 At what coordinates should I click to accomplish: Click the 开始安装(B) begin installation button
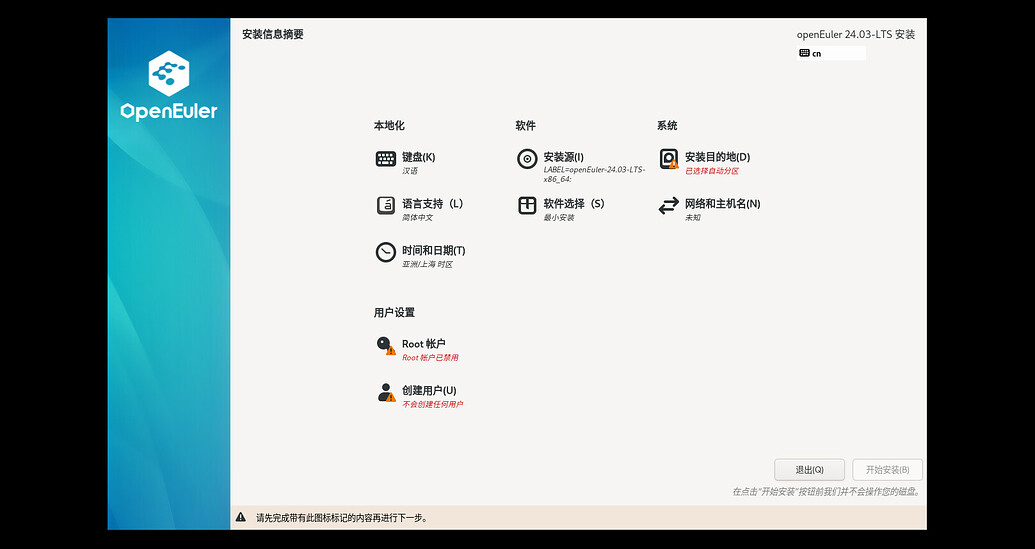[x=887, y=470]
